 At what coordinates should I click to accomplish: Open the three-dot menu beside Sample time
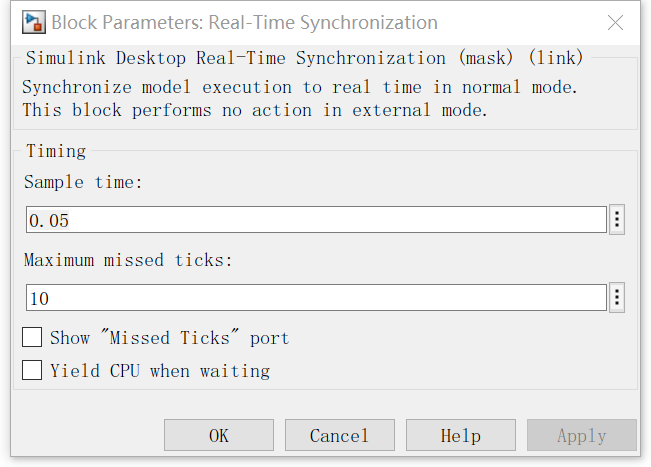pos(617,219)
